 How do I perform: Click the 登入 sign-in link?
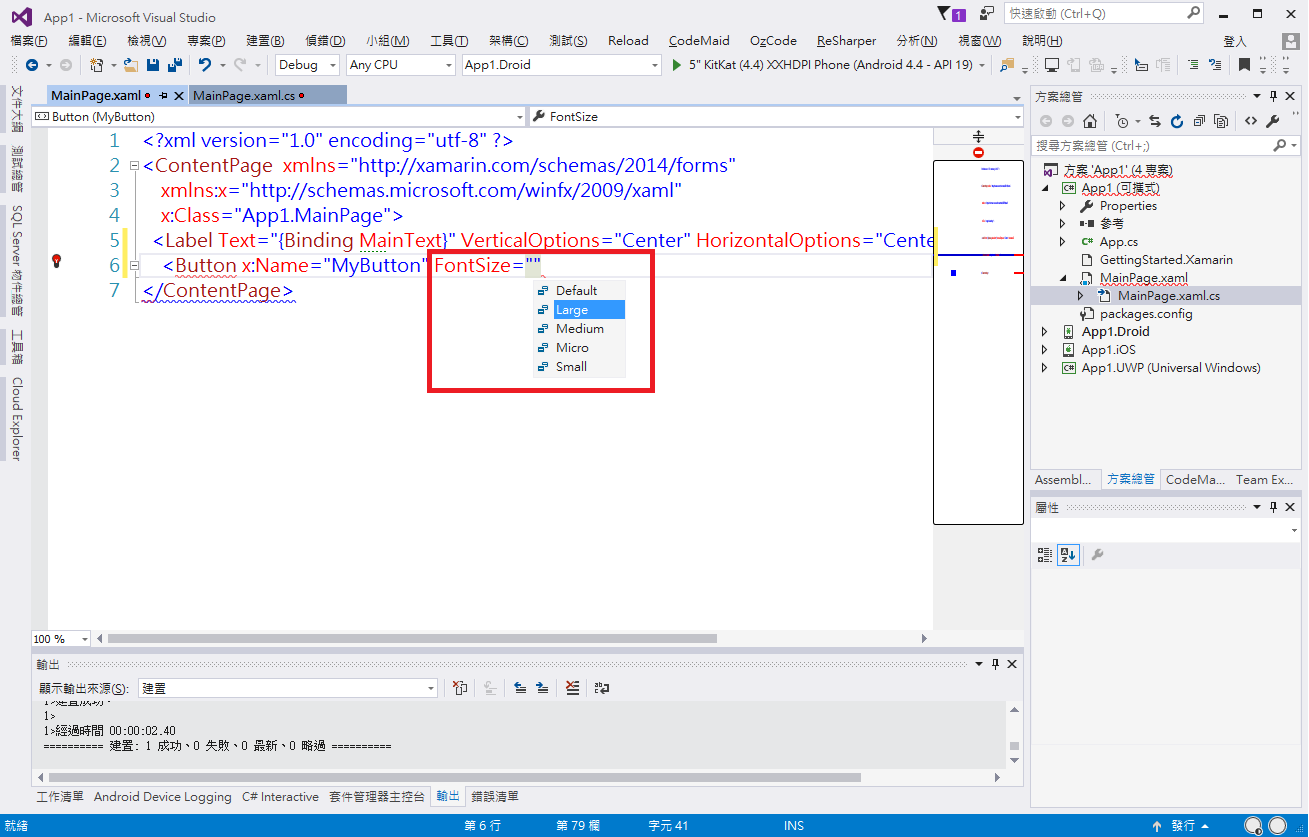1235,42
